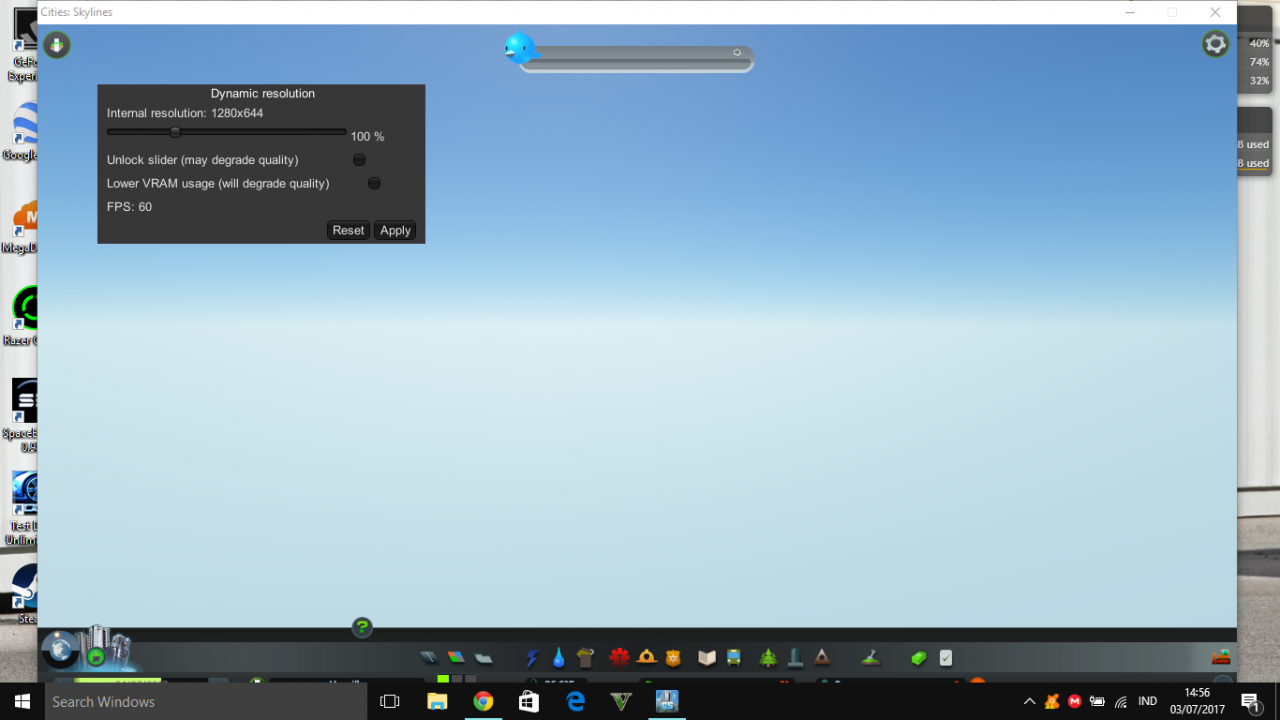This screenshot has width=1280, height=720.
Task: Open the Economy money panel
Action: coord(919,658)
